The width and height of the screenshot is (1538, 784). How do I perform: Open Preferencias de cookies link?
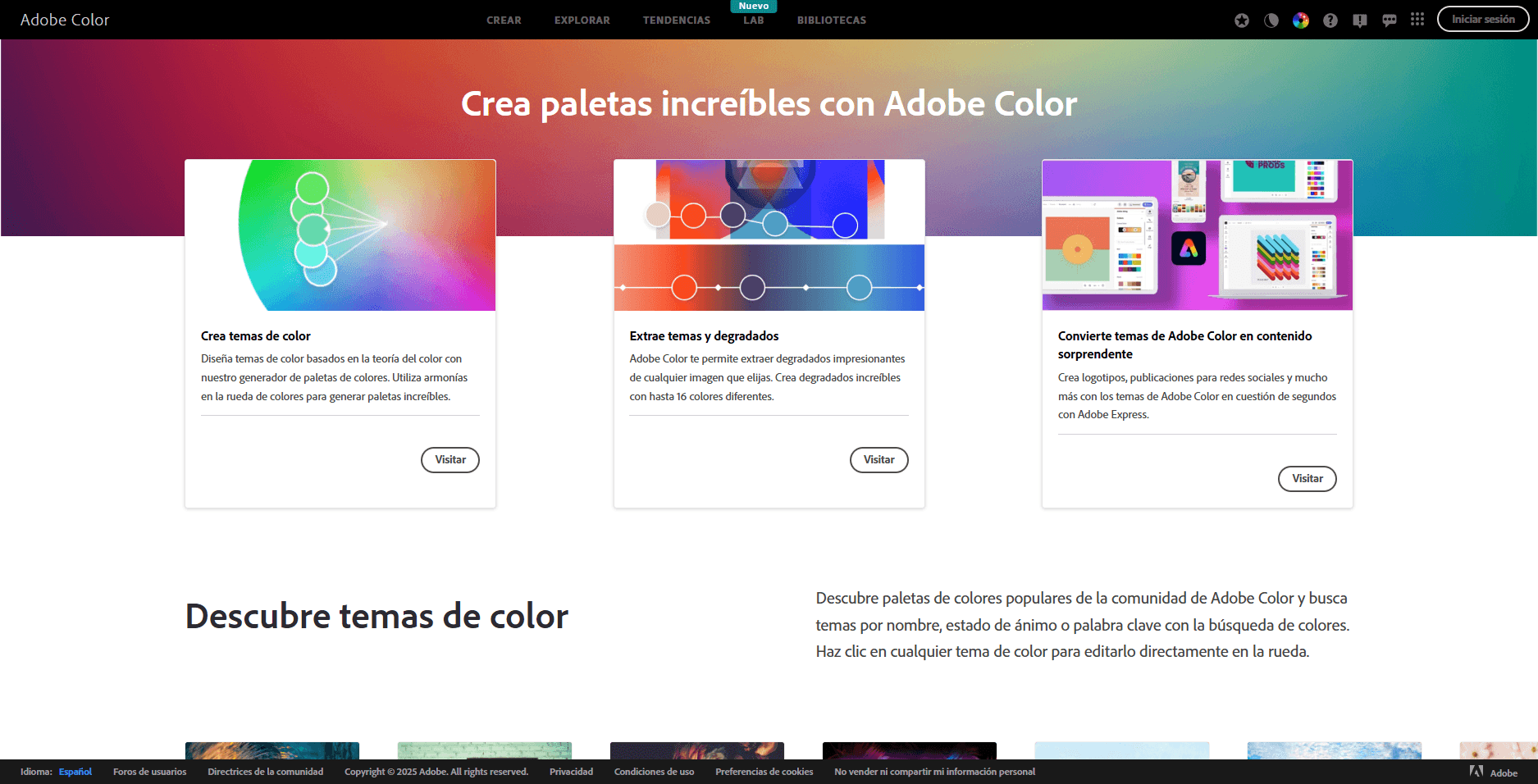764,772
